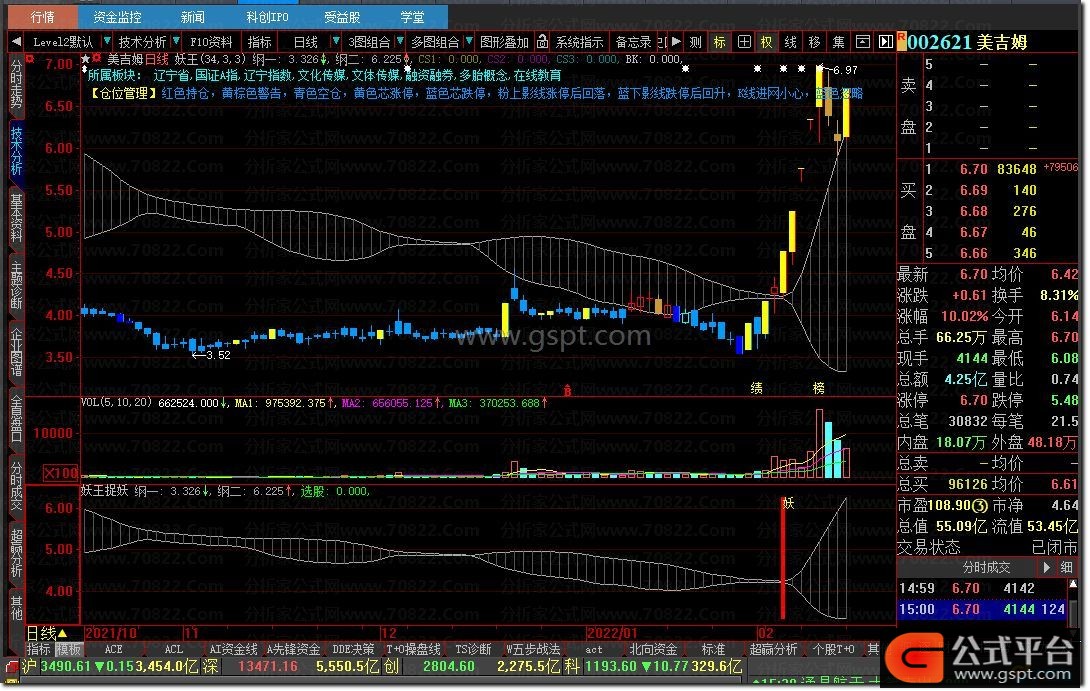Screen dimensions: 1090x691
Task: Toggle the 标 marker tool
Action: [719, 42]
